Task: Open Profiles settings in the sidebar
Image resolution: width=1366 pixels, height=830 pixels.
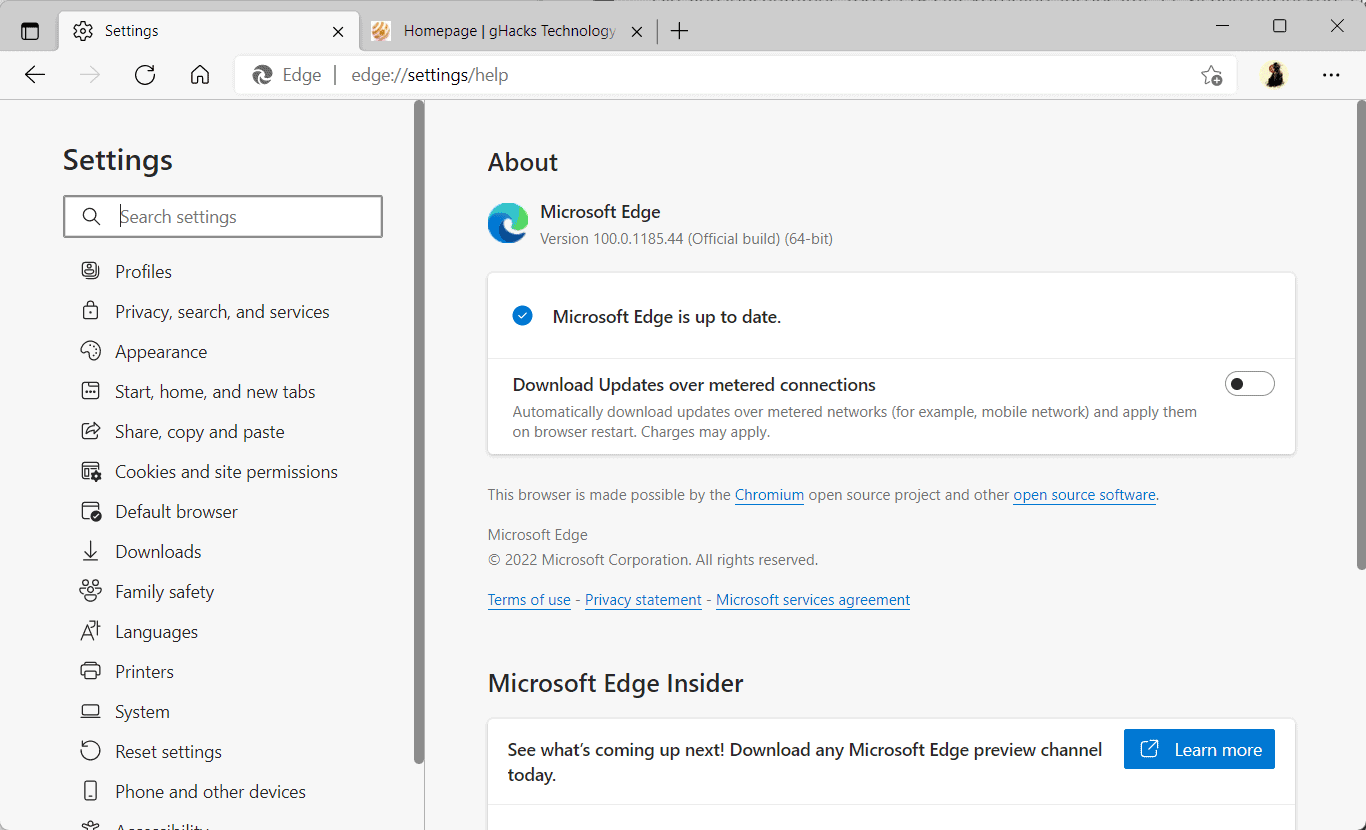Action: (142, 271)
